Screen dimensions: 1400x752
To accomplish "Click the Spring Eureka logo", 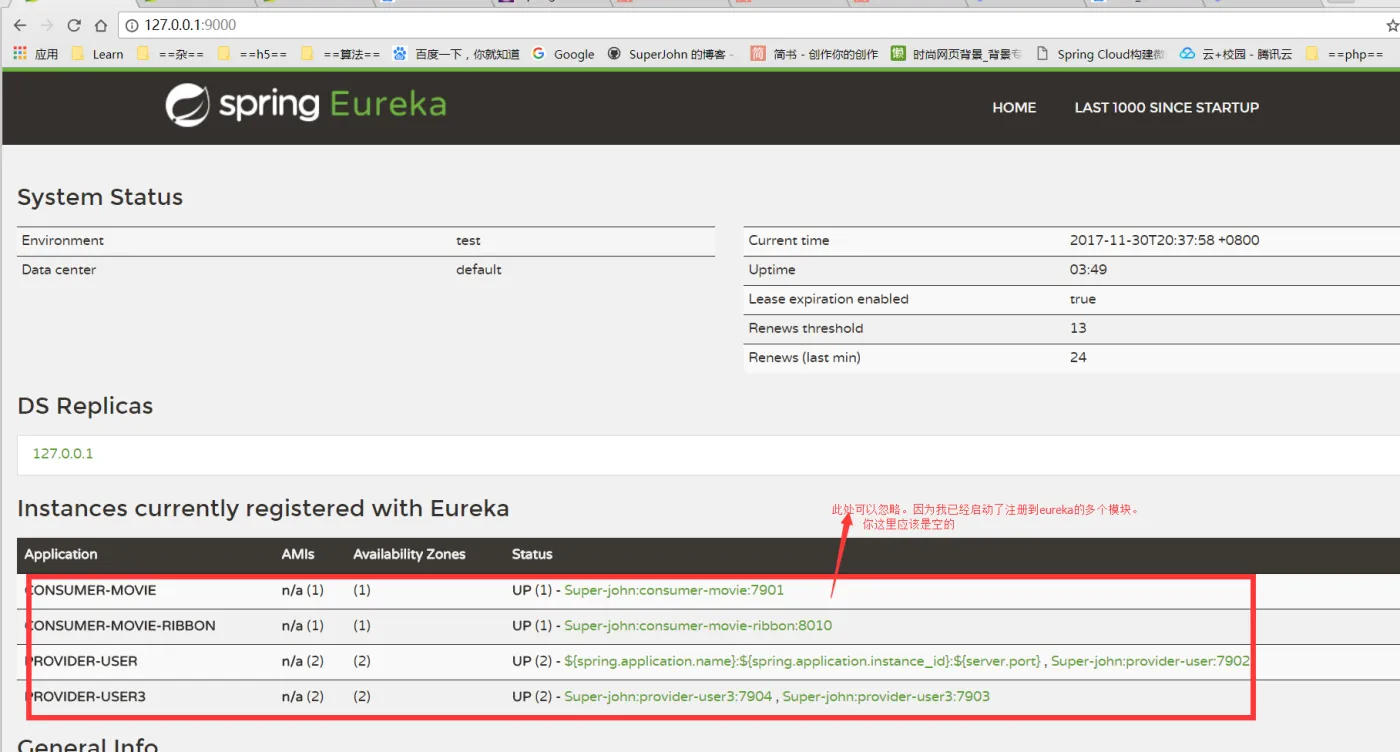I will pos(306,105).
